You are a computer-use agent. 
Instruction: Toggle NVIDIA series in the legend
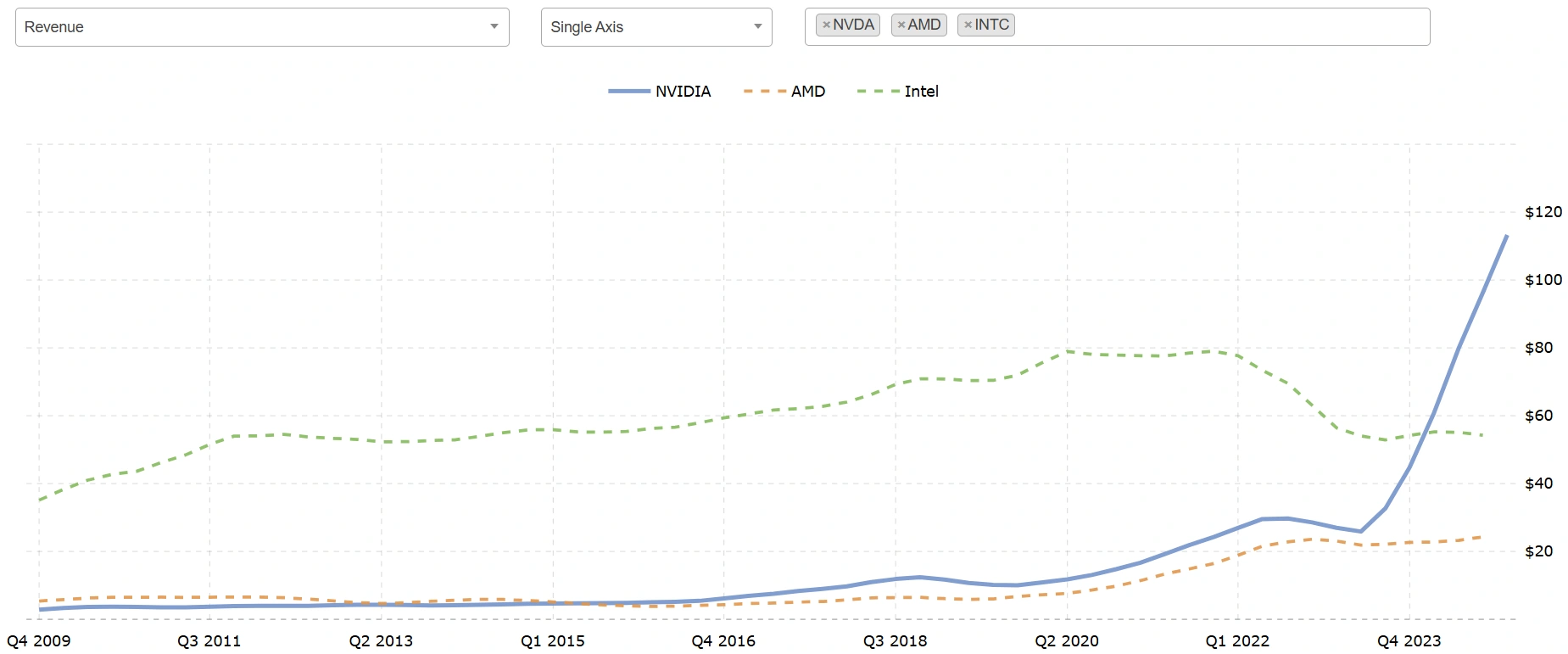point(660,92)
